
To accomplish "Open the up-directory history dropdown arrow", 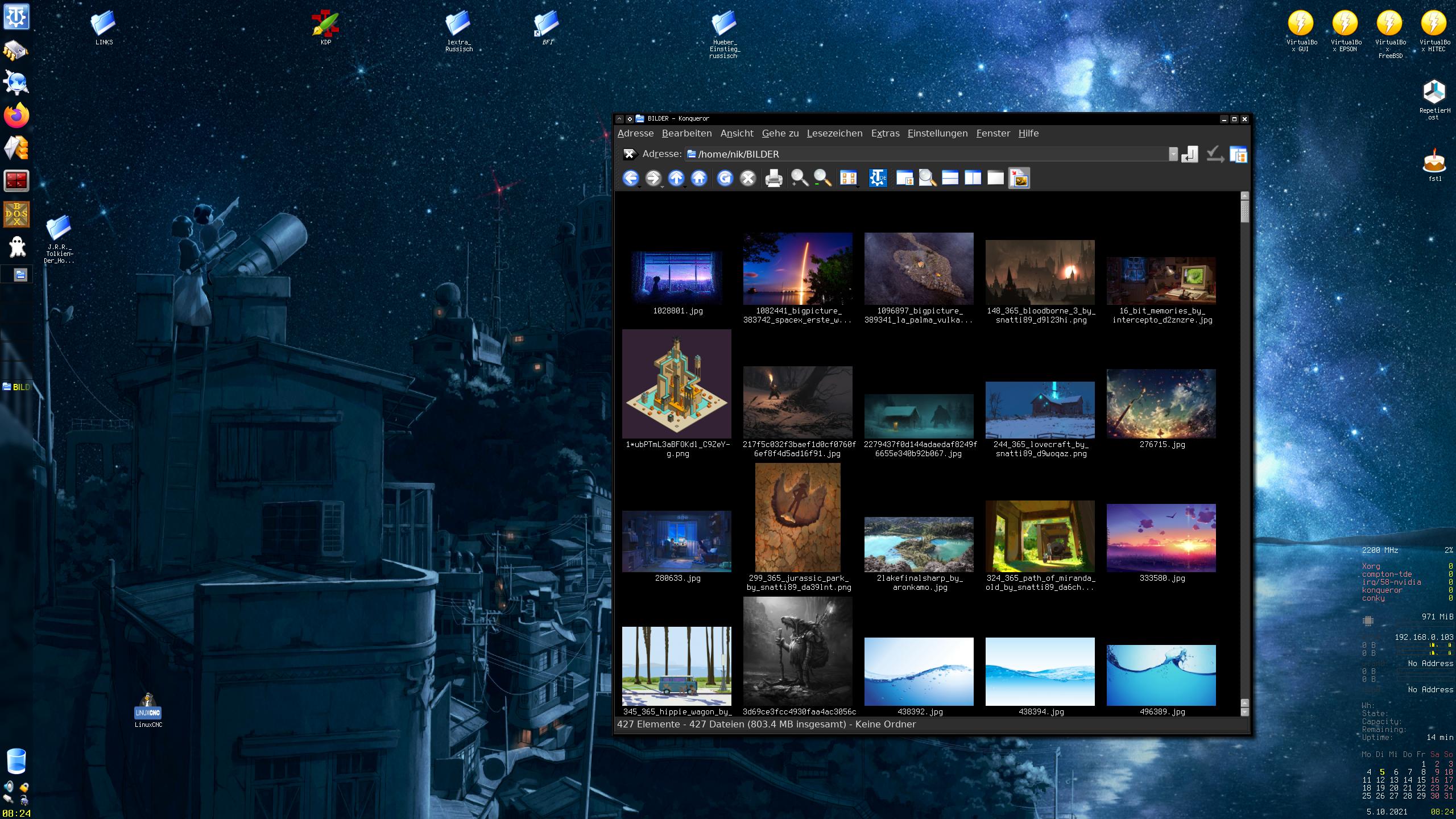I will [685, 187].
